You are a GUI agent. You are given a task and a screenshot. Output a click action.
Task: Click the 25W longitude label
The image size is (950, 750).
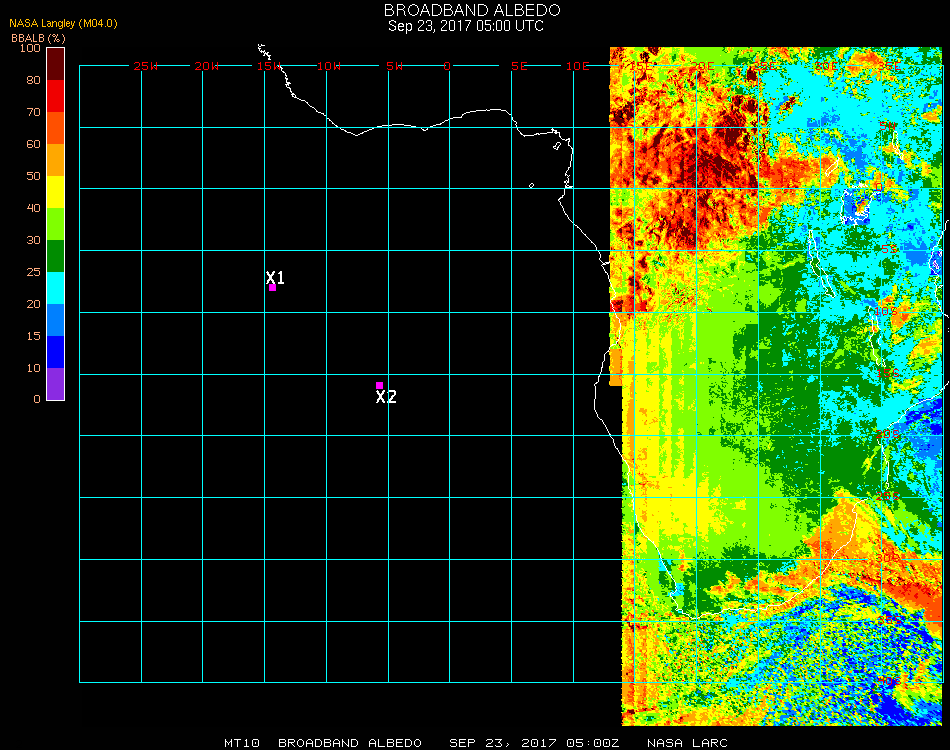[146, 66]
